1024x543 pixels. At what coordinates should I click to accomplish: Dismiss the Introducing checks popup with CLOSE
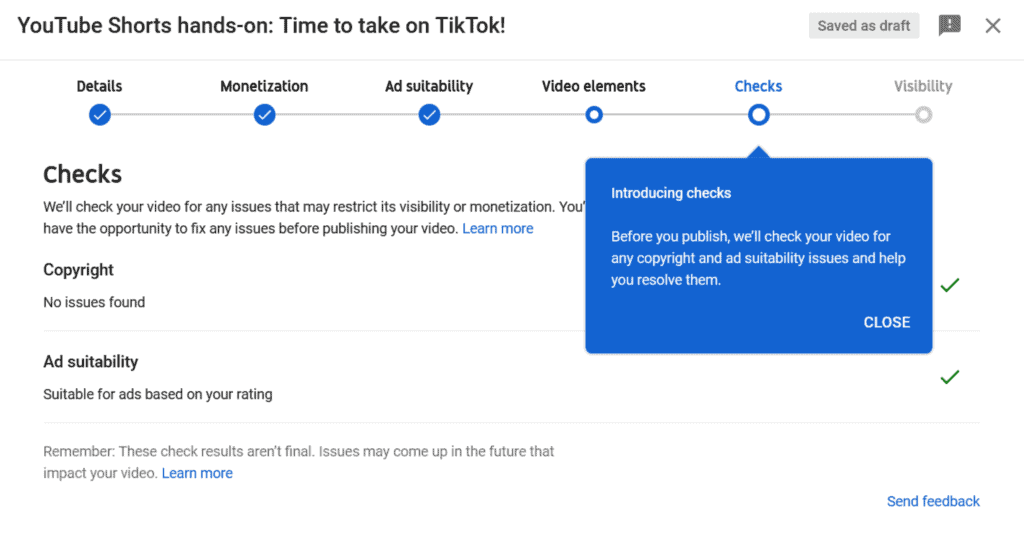tap(887, 322)
